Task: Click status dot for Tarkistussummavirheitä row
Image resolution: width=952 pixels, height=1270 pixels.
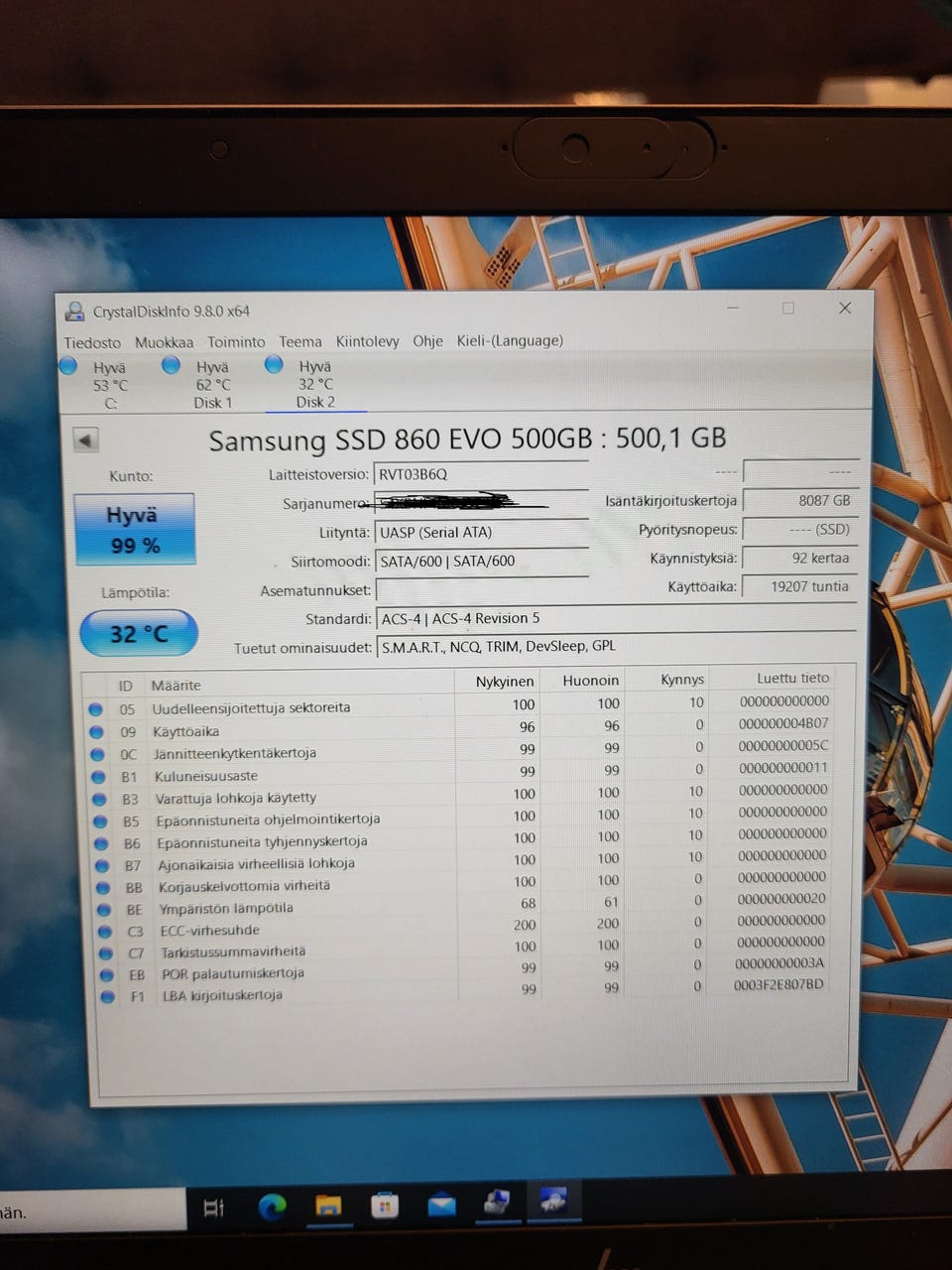Action: click(106, 953)
